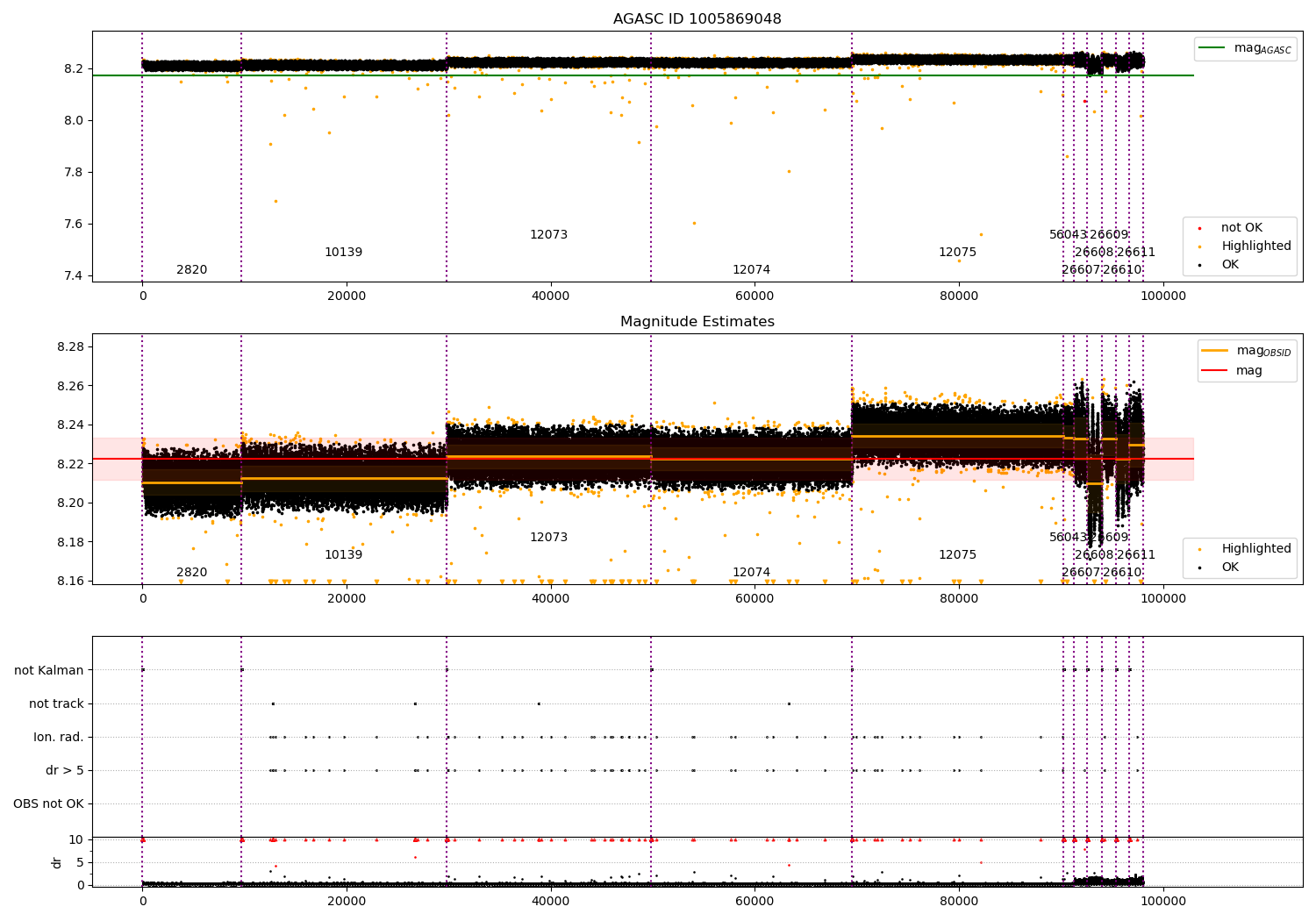The height and width of the screenshot is (921, 1316).
Task: Click the dr axis tick label 5
Action: pyautogui.click(x=80, y=863)
